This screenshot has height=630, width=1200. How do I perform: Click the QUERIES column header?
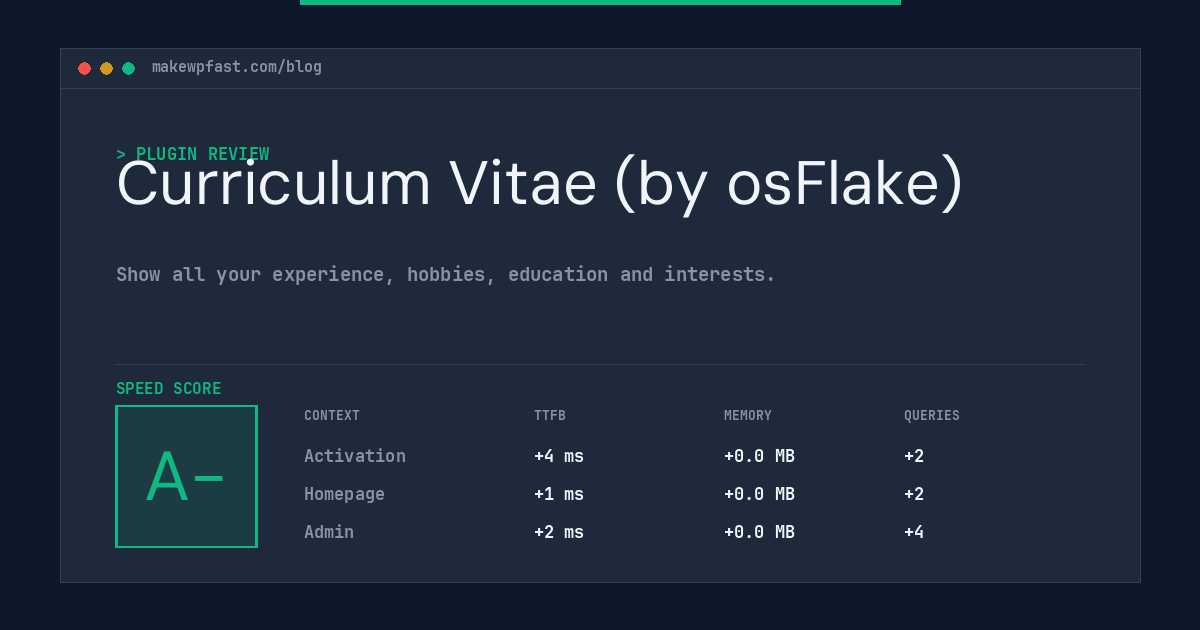(932, 415)
